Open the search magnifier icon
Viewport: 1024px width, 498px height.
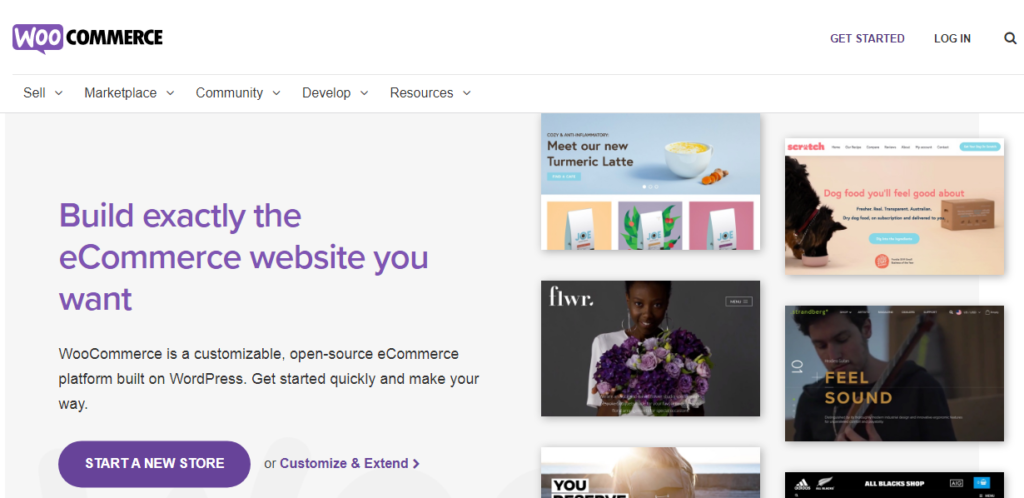pyautogui.click(x=1010, y=39)
